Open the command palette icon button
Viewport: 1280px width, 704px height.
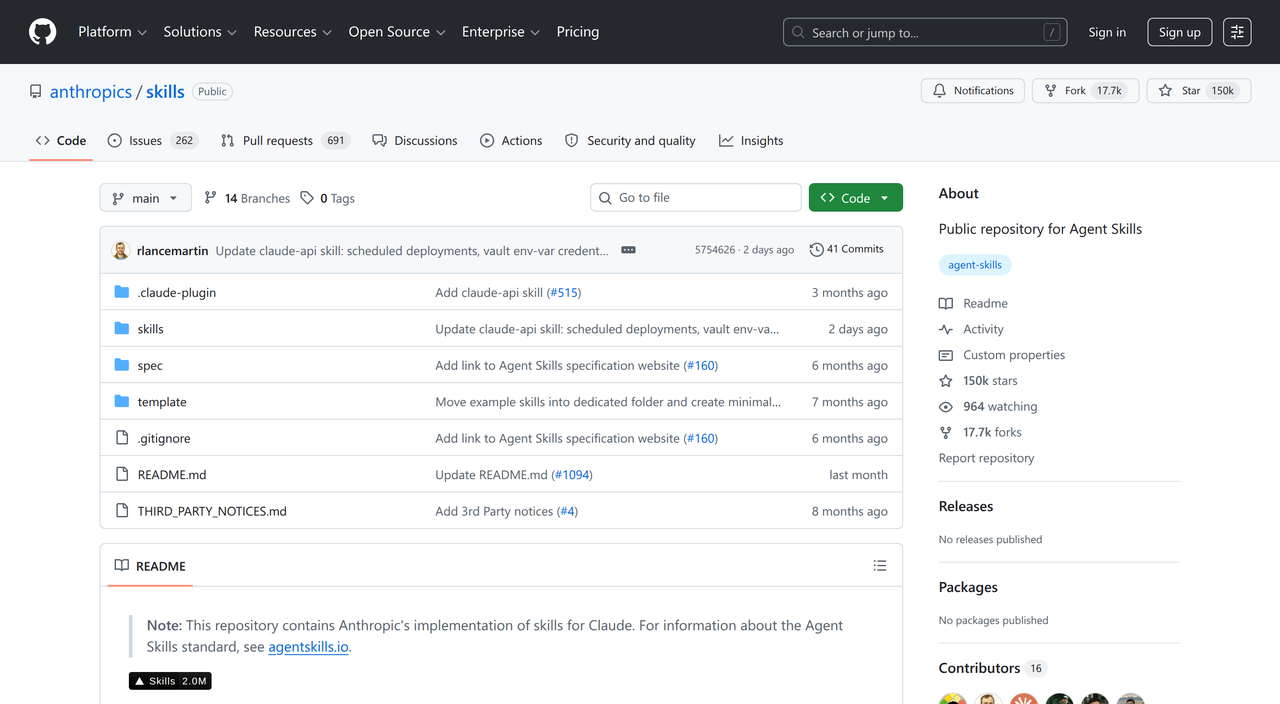[1237, 32]
